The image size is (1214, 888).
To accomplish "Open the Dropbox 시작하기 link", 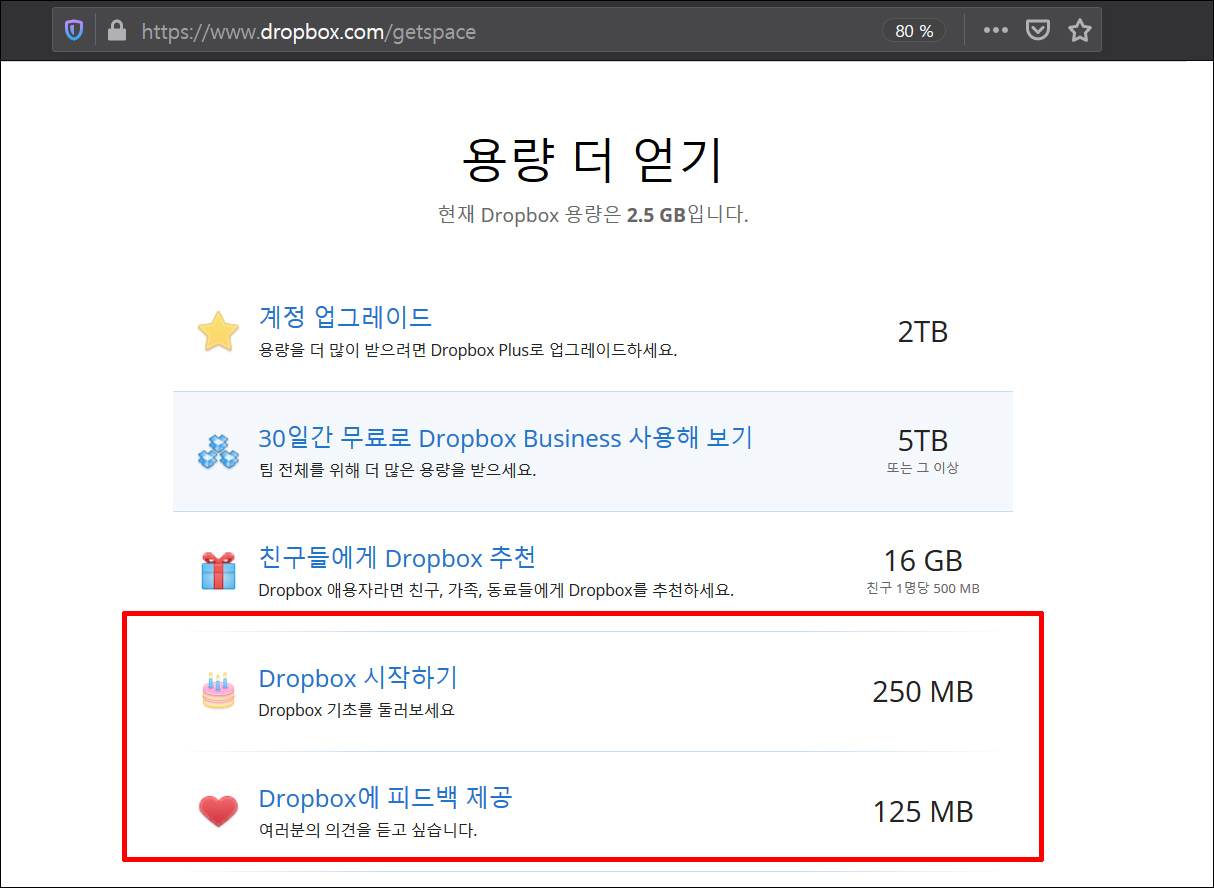I will point(358,678).
